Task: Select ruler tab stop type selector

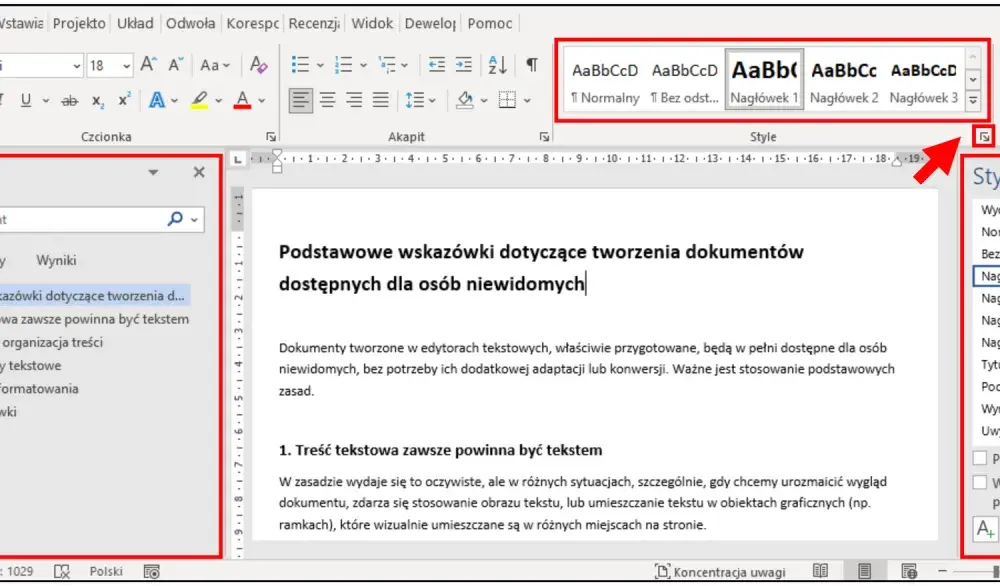Action: pyautogui.click(x=237, y=159)
